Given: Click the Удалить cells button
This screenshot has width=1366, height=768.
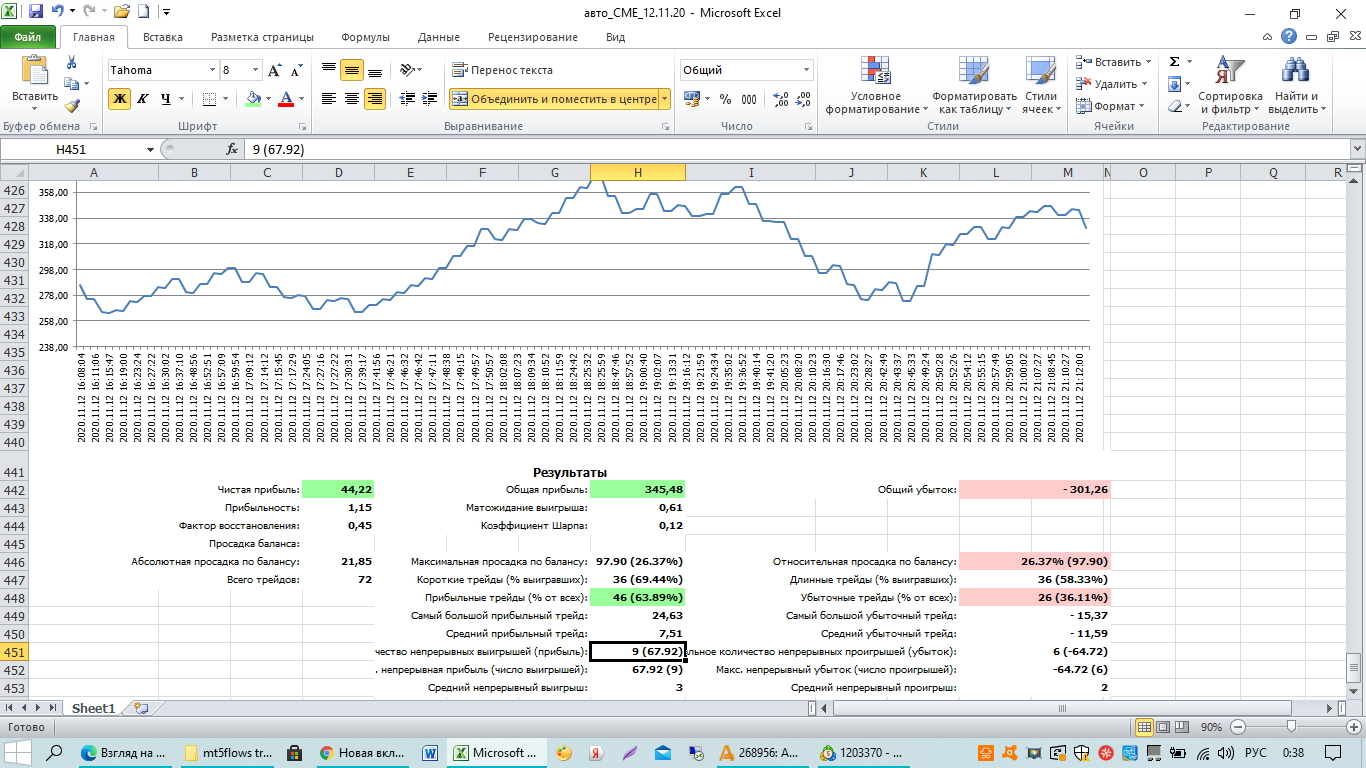Looking at the screenshot, I should point(1108,84).
